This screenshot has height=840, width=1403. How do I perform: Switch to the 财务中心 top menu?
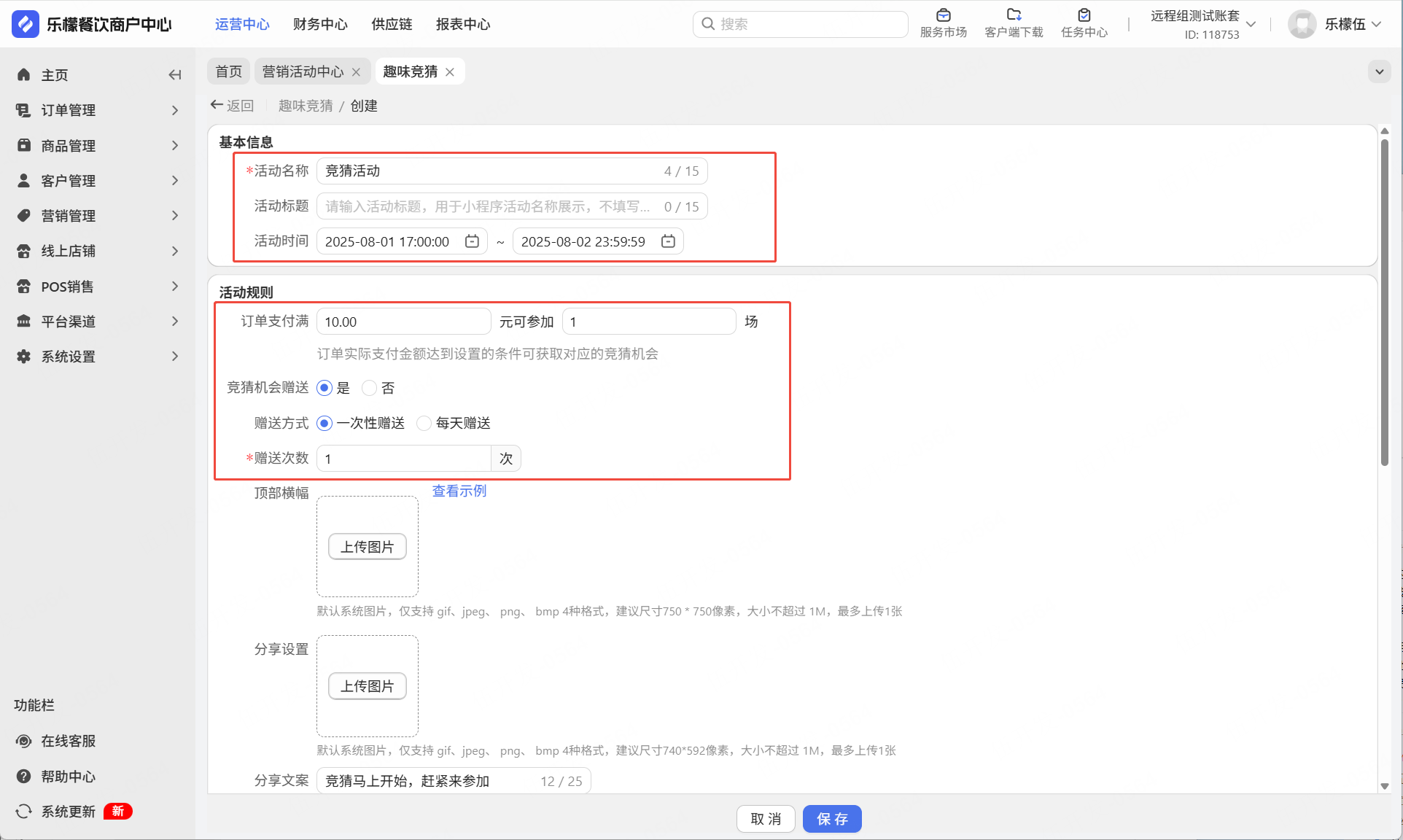tap(320, 24)
